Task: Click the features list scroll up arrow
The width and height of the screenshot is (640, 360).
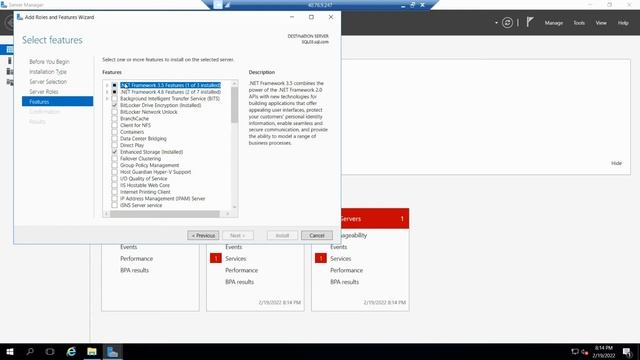Action: coord(234,84)
